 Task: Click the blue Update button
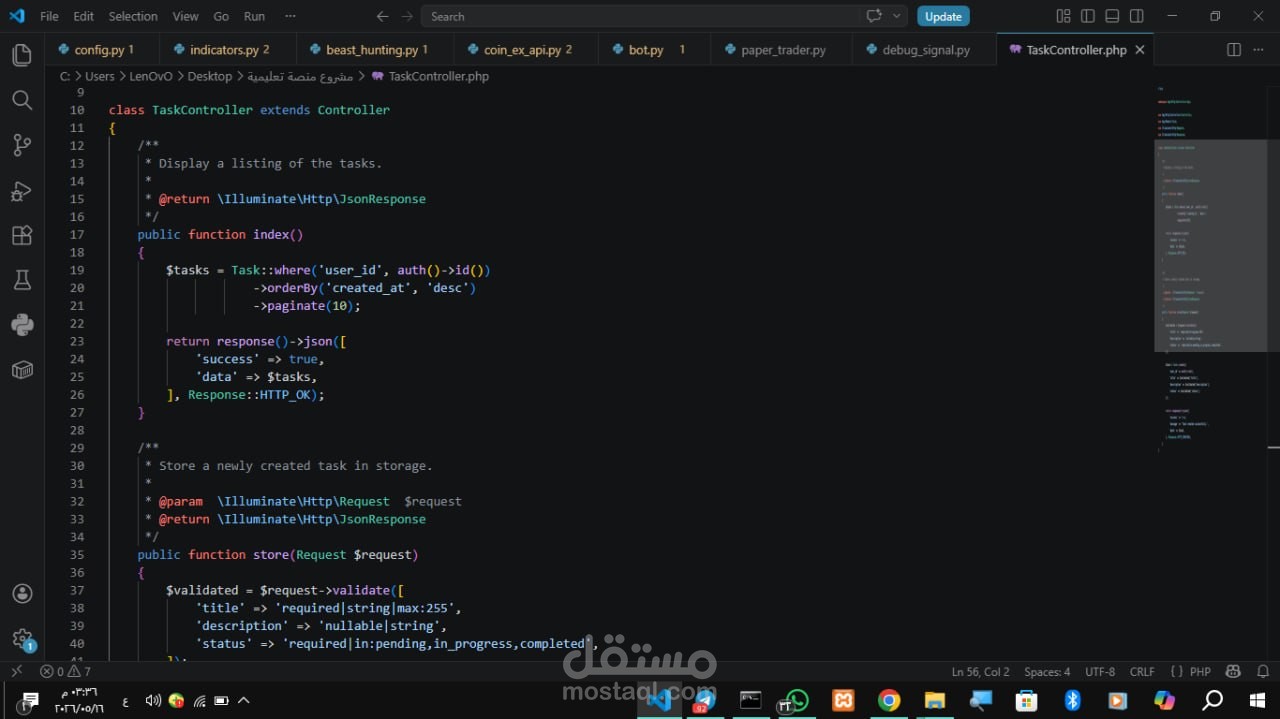(943, 16)
